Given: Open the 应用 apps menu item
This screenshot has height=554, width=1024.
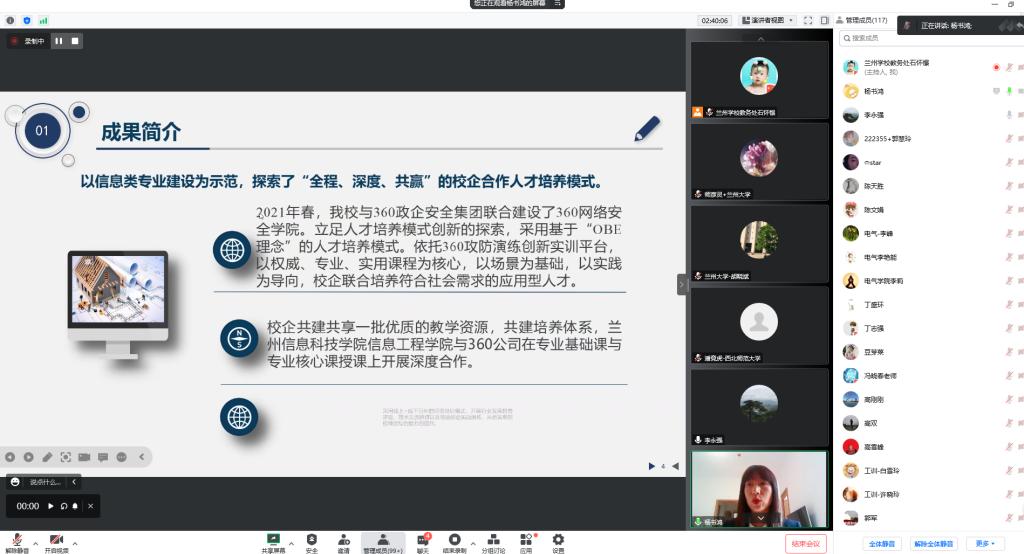Looking at the screenshot, I should 526,539.
